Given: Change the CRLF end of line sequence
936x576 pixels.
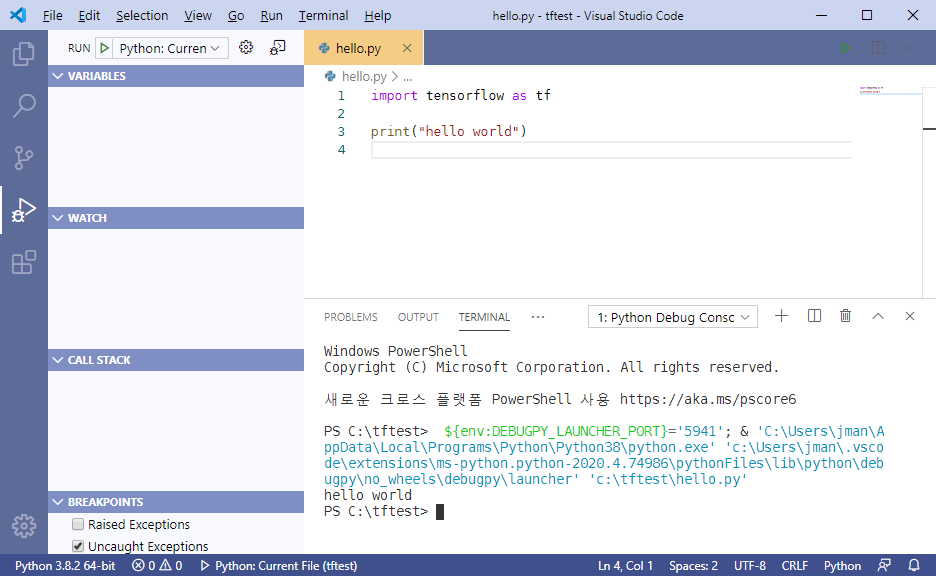Looking at the screenshot, I should 795,565.
